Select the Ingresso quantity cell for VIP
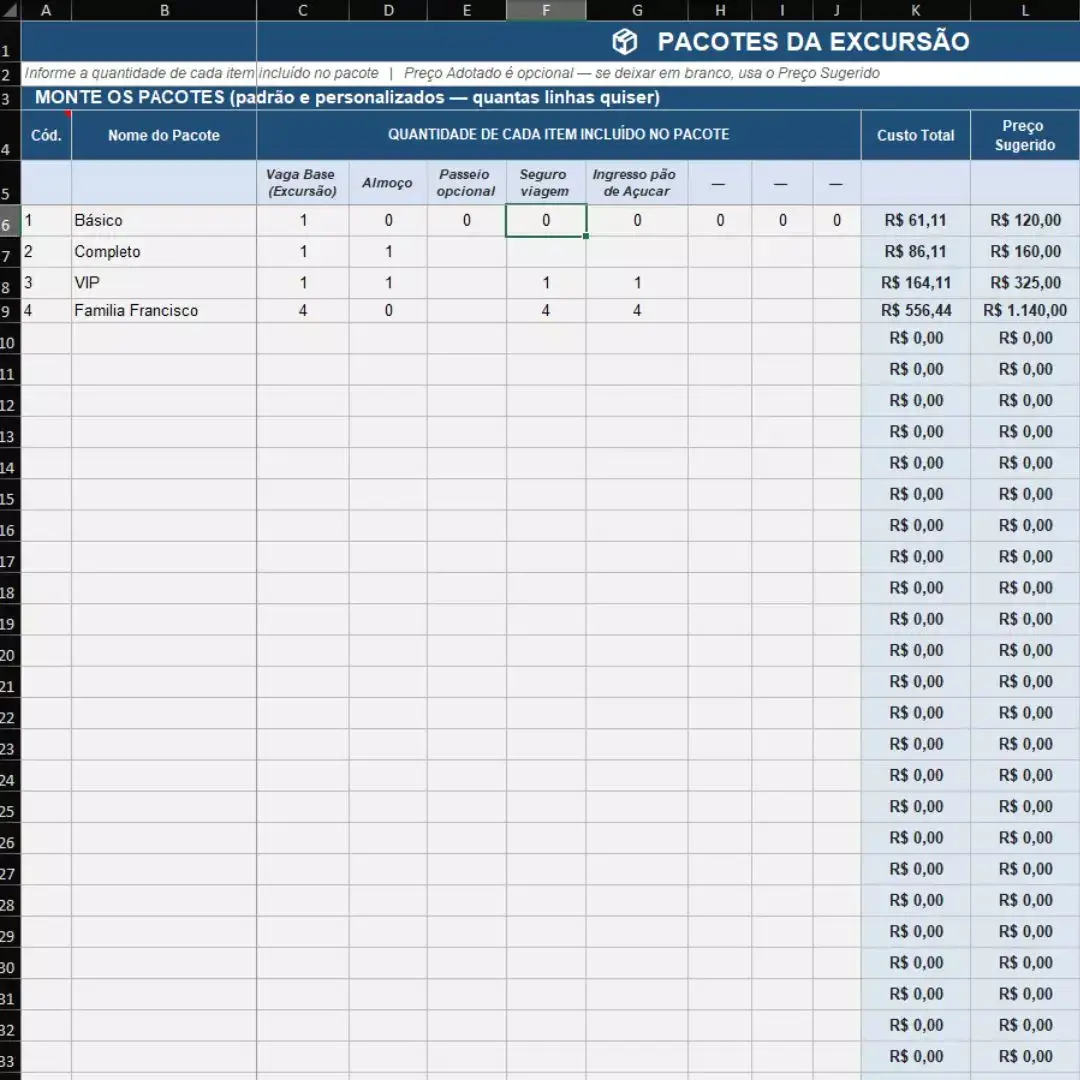The width and height of the screenshot is (1080, 1080). click(637, 282)
